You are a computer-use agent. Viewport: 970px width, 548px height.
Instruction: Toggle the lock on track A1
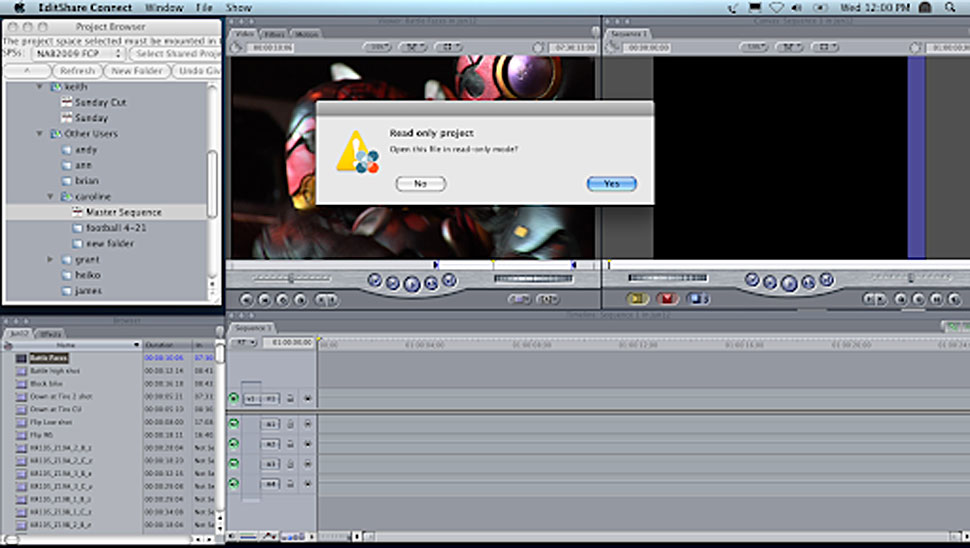[x=290, y=424]
